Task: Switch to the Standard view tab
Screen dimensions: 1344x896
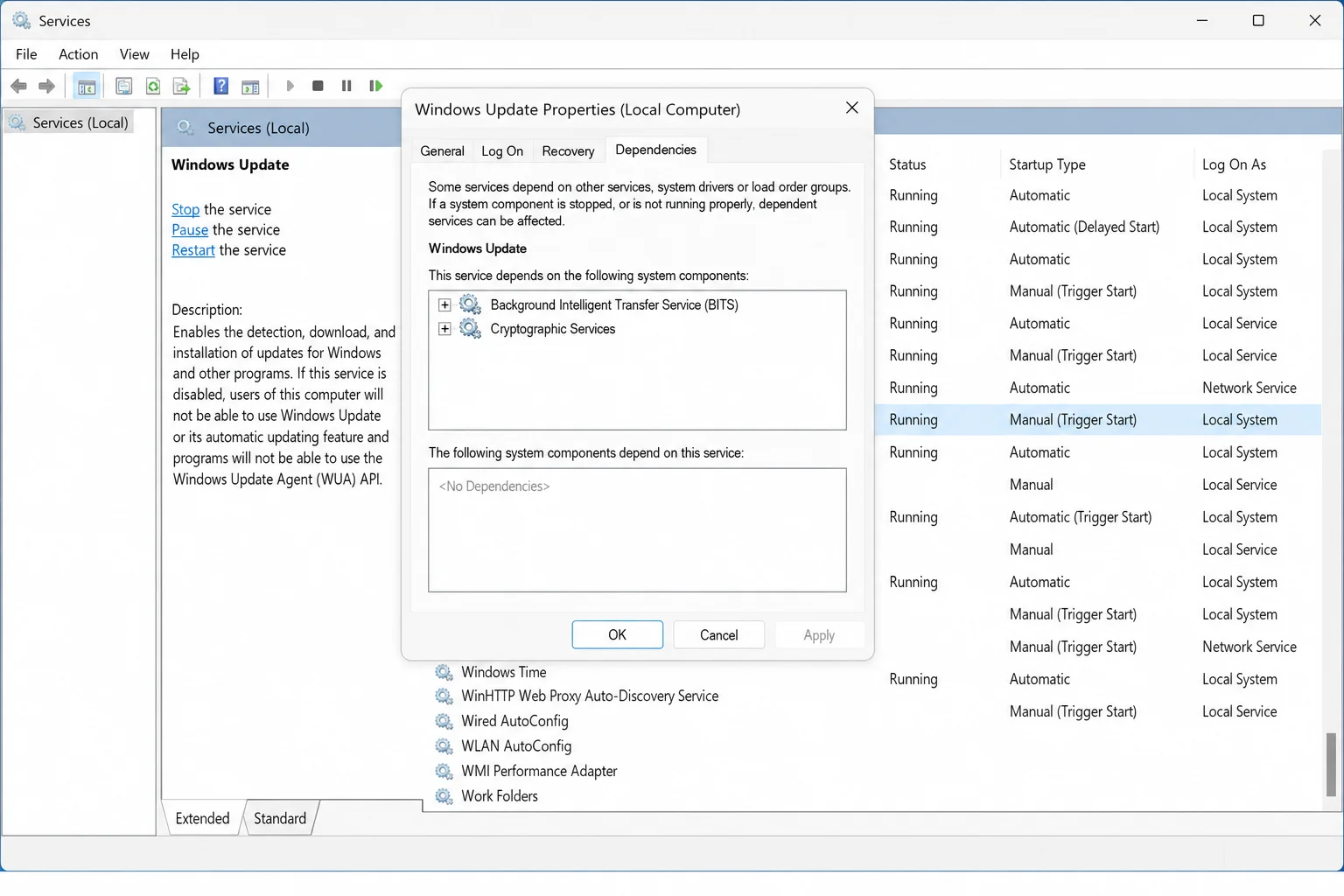Action: 280,818
